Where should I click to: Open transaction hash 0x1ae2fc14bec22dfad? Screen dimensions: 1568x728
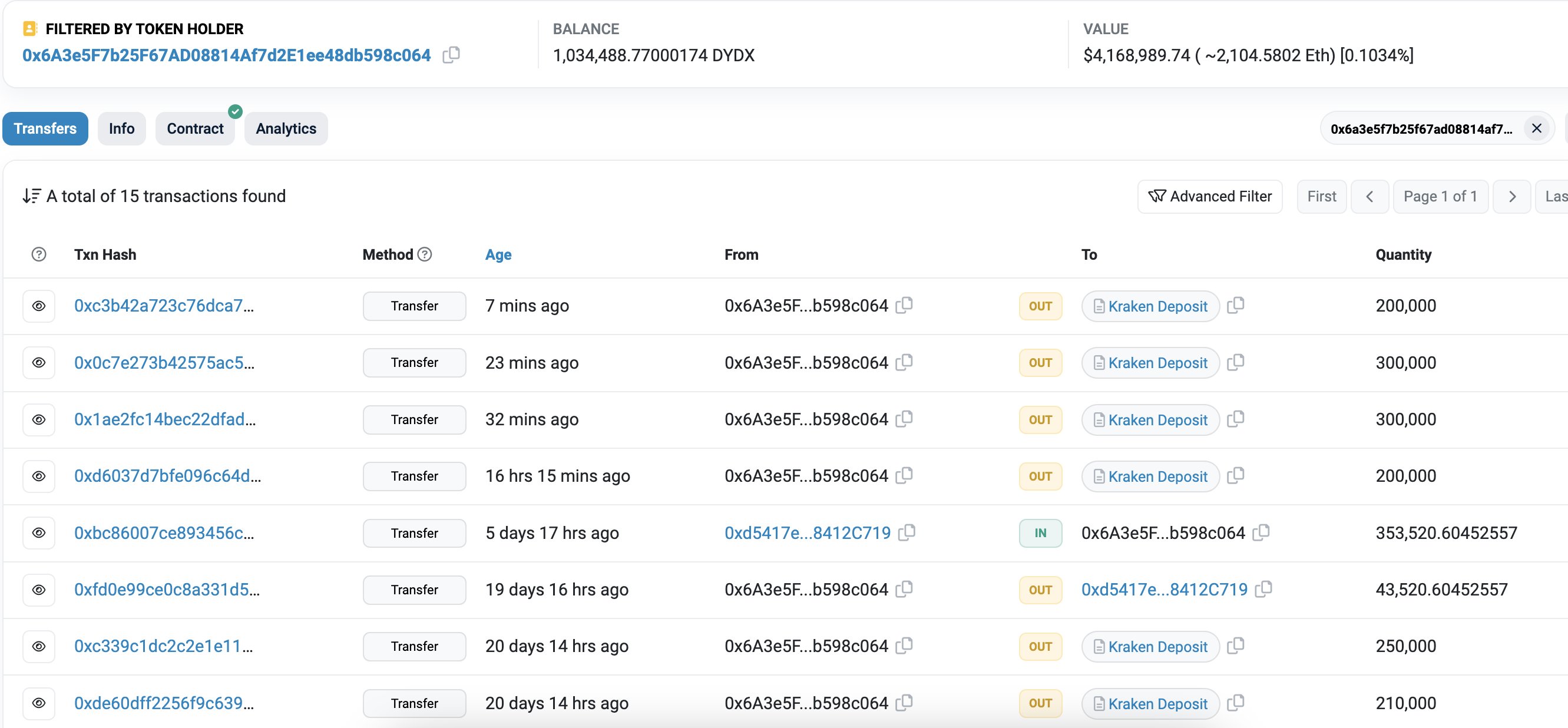pos(165,419)
